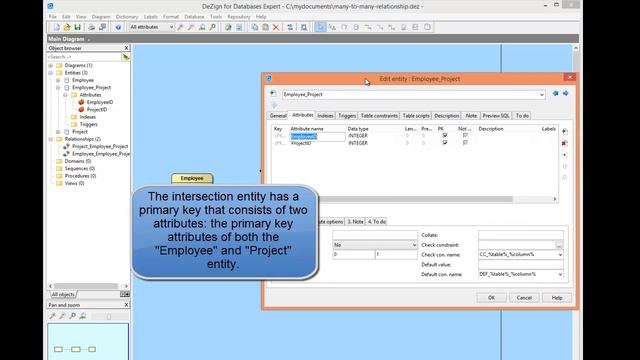Toggle Not null checkbox for EmployeeID row
640x360 pixels.
pos(465,136)
